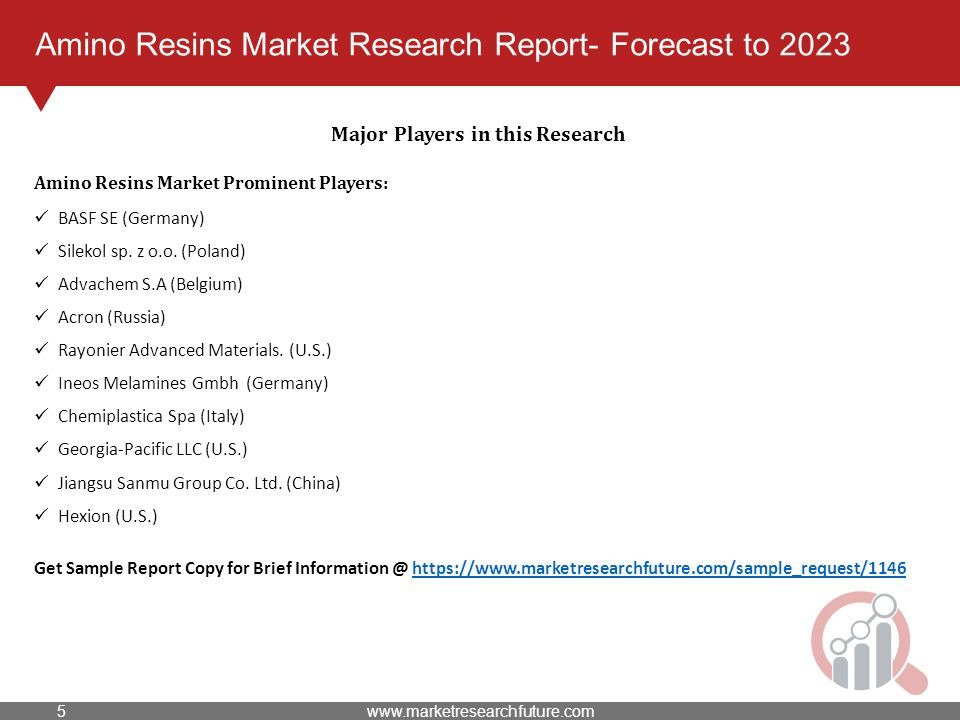Click the slide number 5 in footer
Screen dimensions: 960x720
tap(61, 711)
